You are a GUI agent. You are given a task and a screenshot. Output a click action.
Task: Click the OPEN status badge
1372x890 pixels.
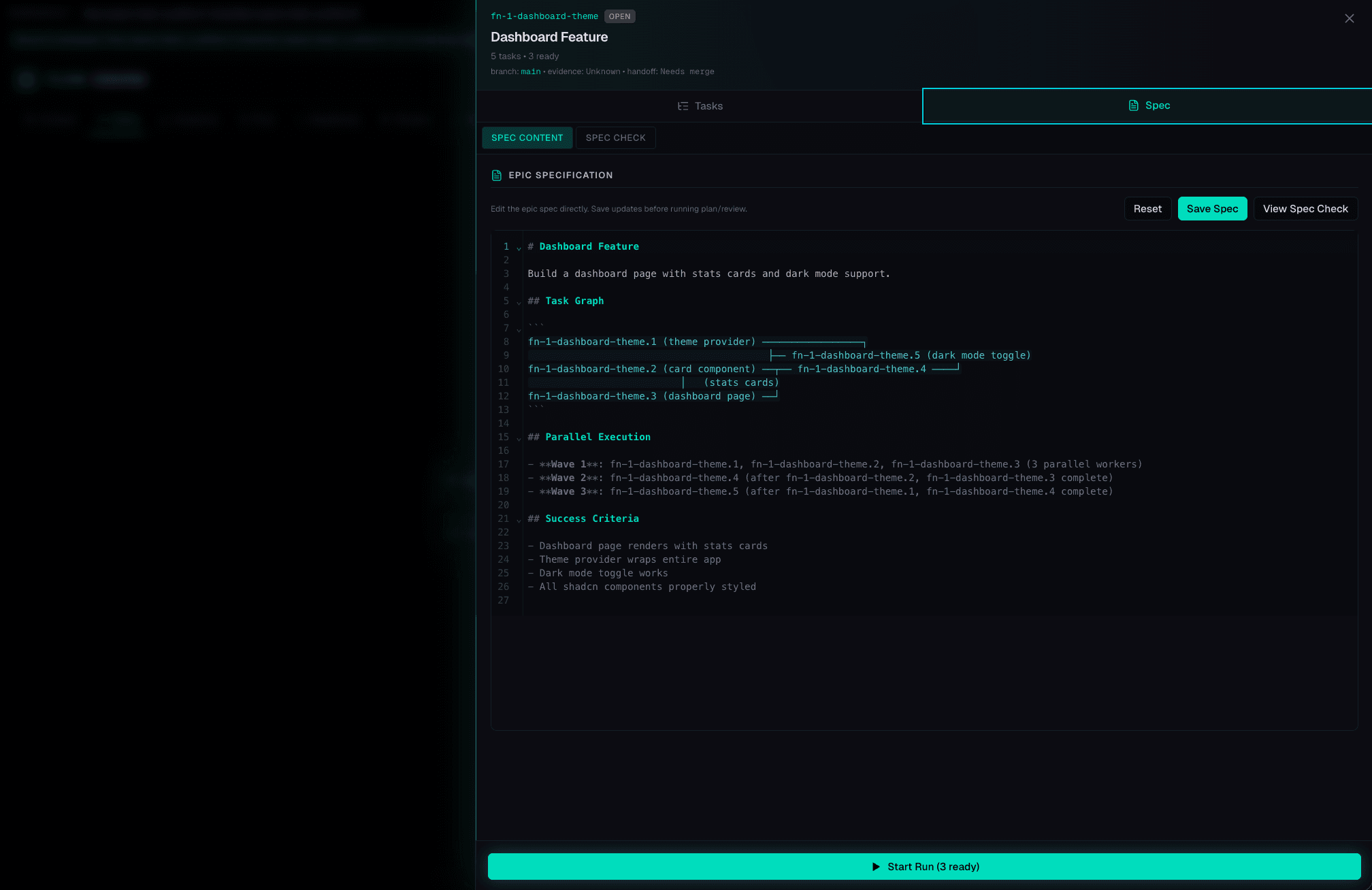[x=619, y=16]
